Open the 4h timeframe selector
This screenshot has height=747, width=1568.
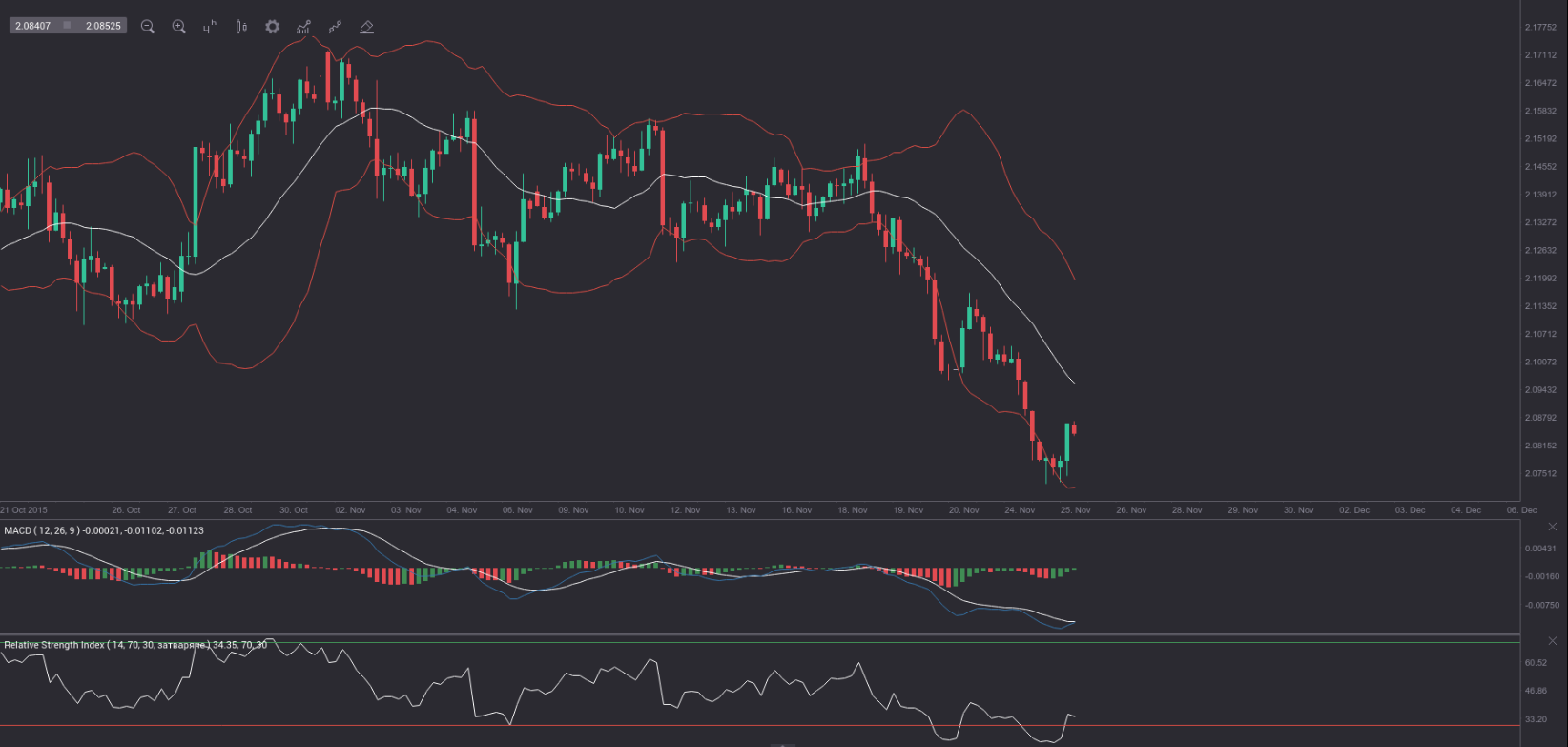(x=210, y=27)
